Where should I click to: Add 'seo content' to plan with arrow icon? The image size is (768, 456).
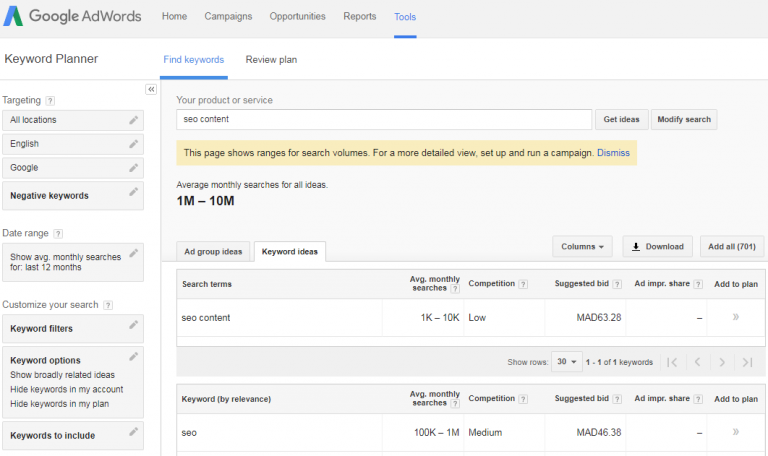pos(736,317)
